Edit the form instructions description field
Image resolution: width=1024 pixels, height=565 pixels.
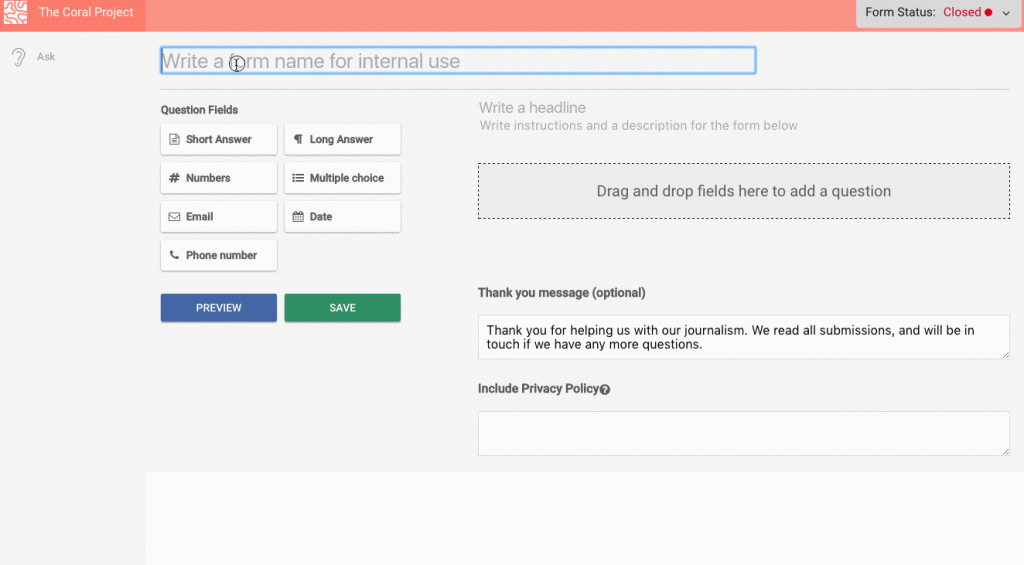(638, 125)
